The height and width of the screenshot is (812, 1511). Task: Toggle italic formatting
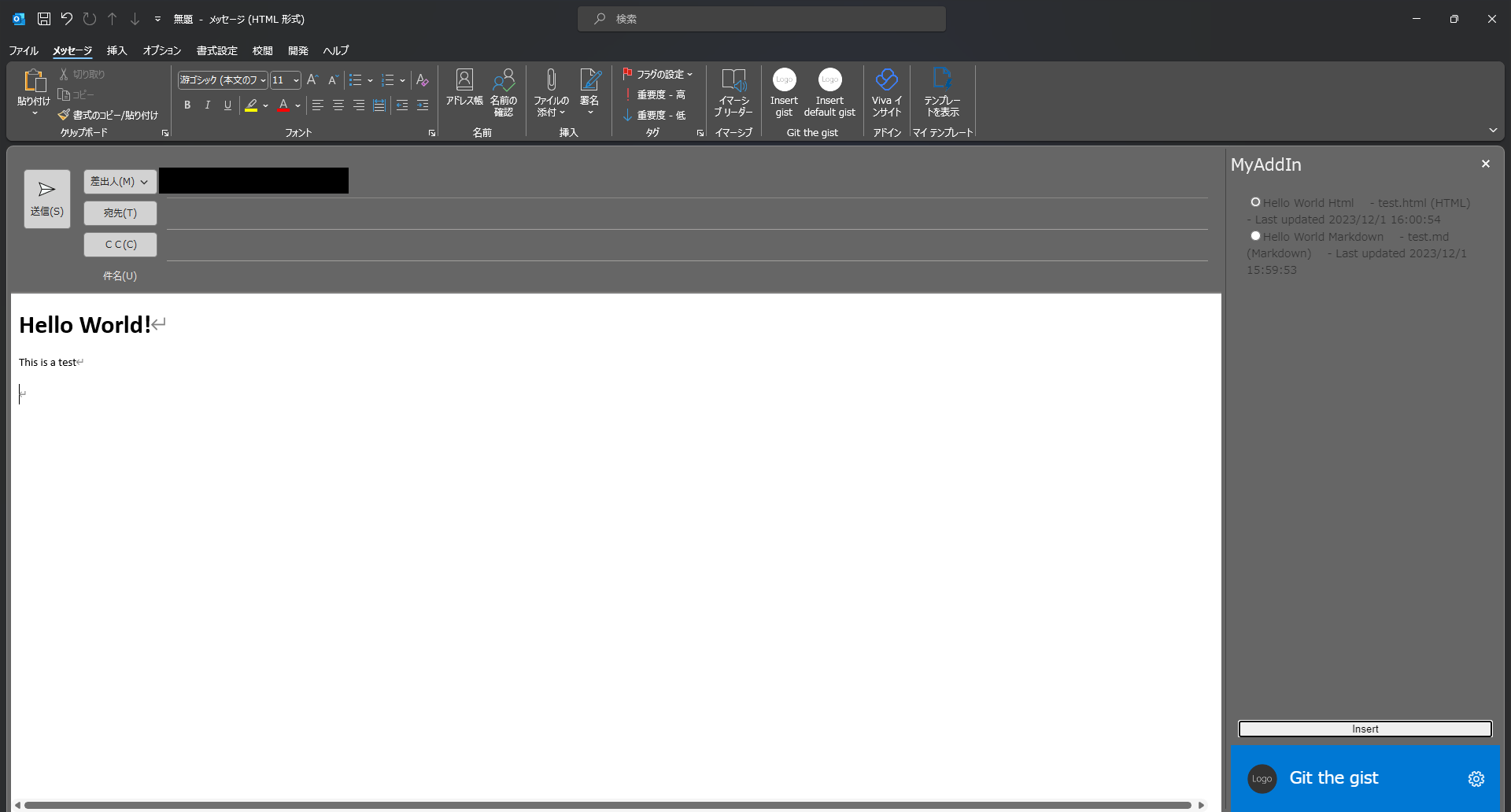pos(208,105)
